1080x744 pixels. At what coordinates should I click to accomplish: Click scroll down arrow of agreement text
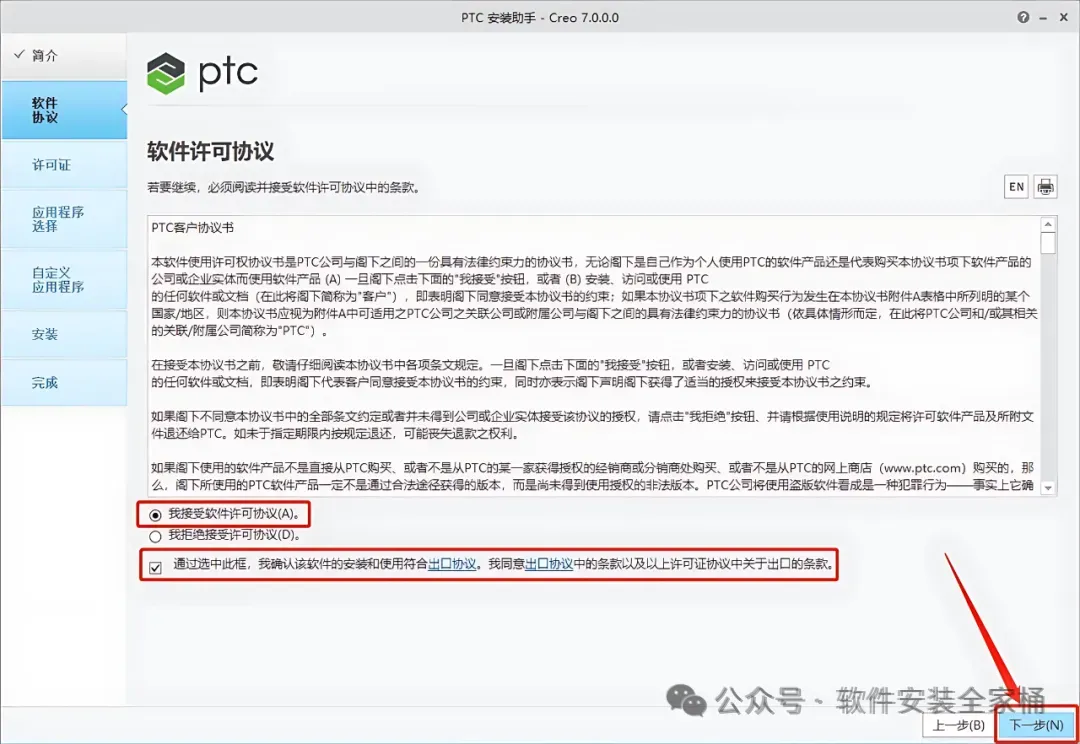[x=1048, y=488]
